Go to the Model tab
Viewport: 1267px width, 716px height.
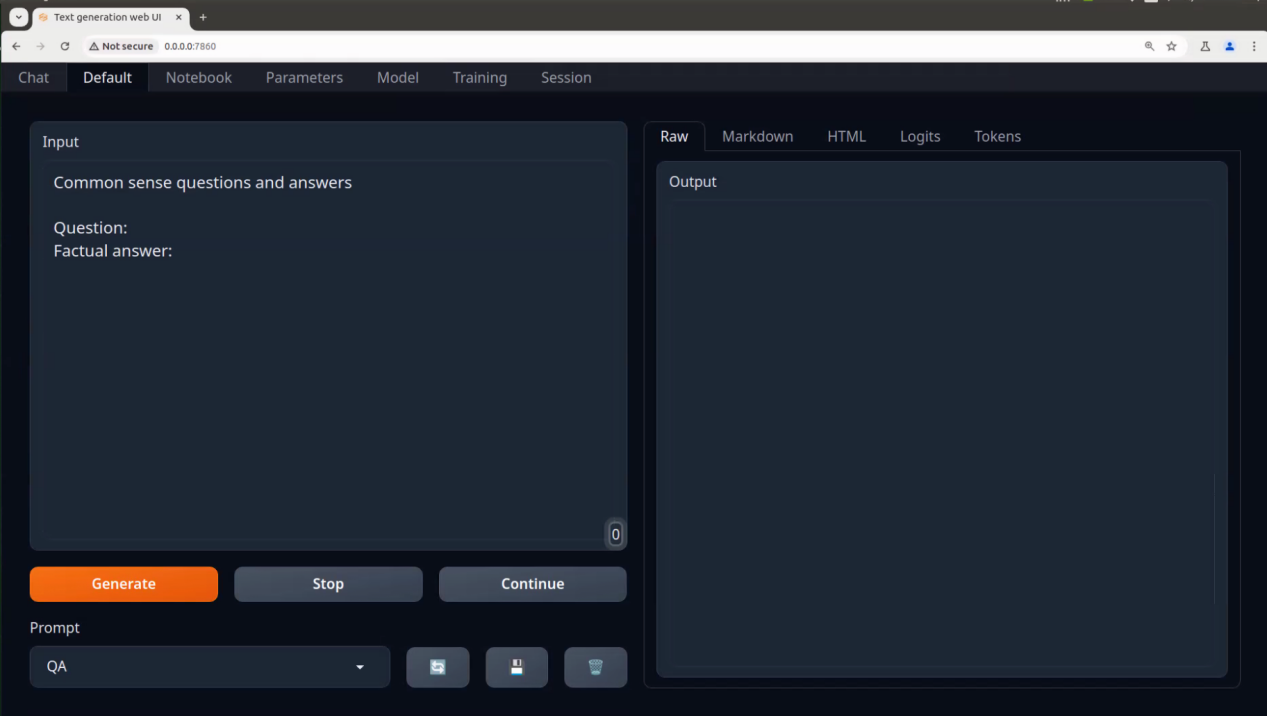[x=398, y=77]
